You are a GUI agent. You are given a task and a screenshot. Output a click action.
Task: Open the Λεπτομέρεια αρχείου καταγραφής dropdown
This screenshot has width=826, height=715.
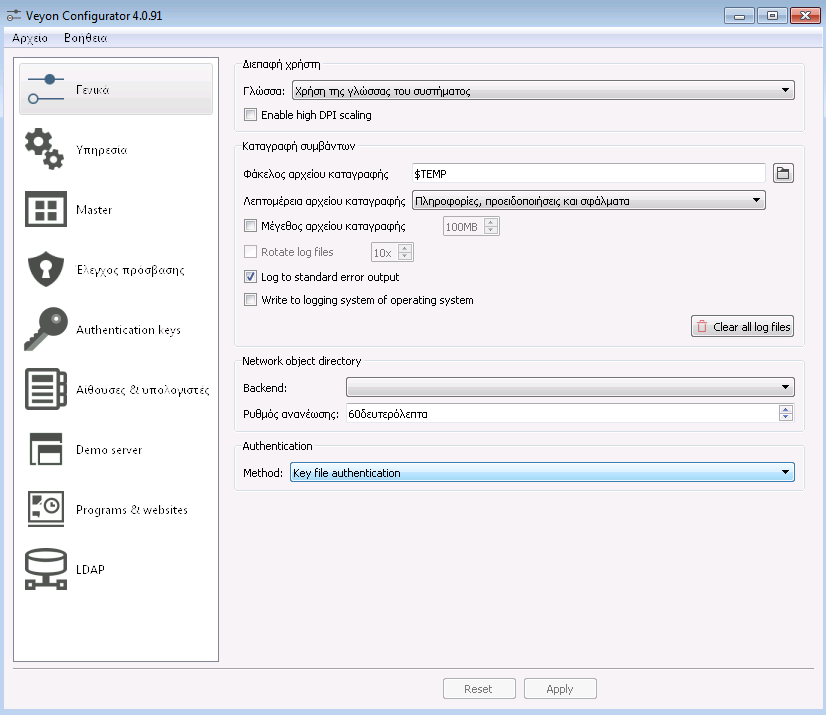(x=588, y=201)
